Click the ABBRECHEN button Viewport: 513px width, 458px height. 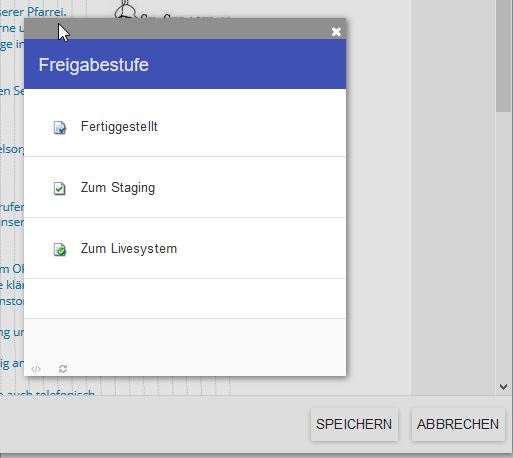coord(458,424)
